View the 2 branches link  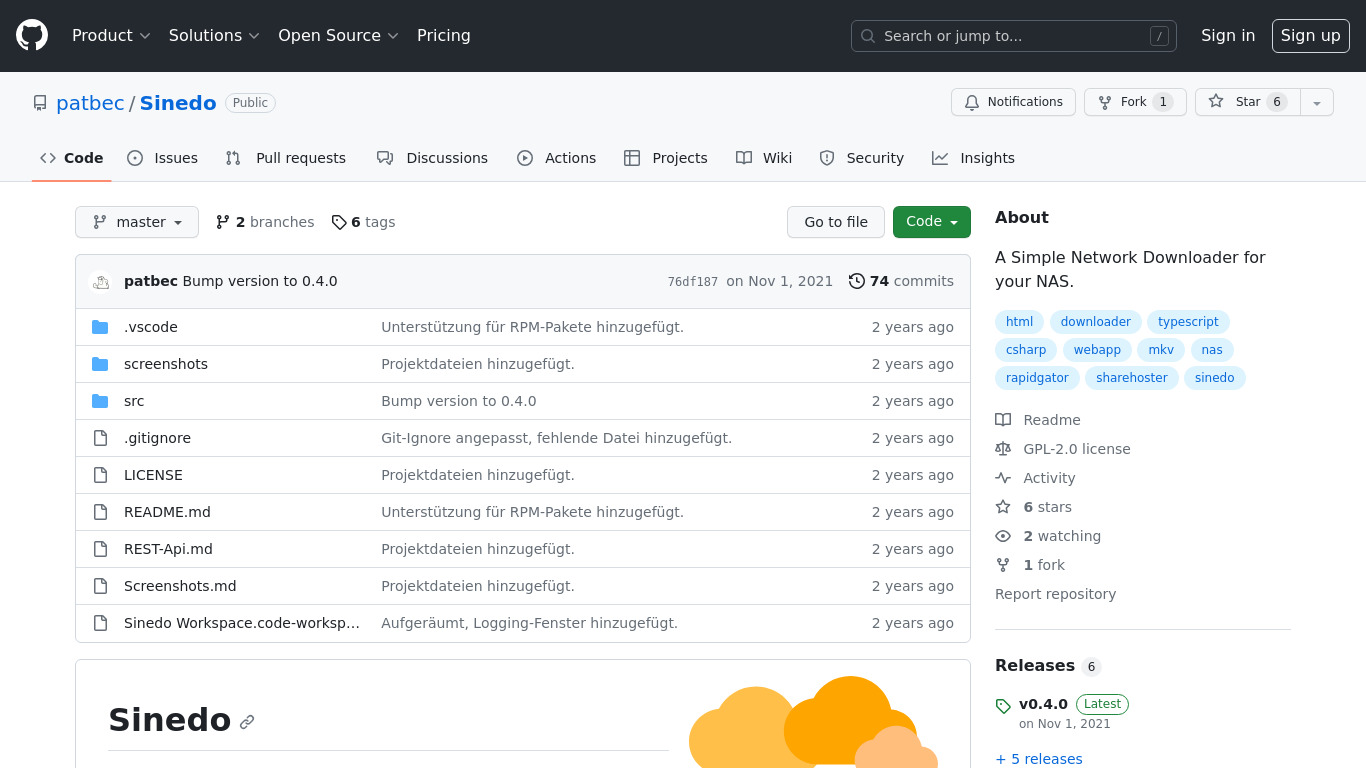click(x=265, y=222)
